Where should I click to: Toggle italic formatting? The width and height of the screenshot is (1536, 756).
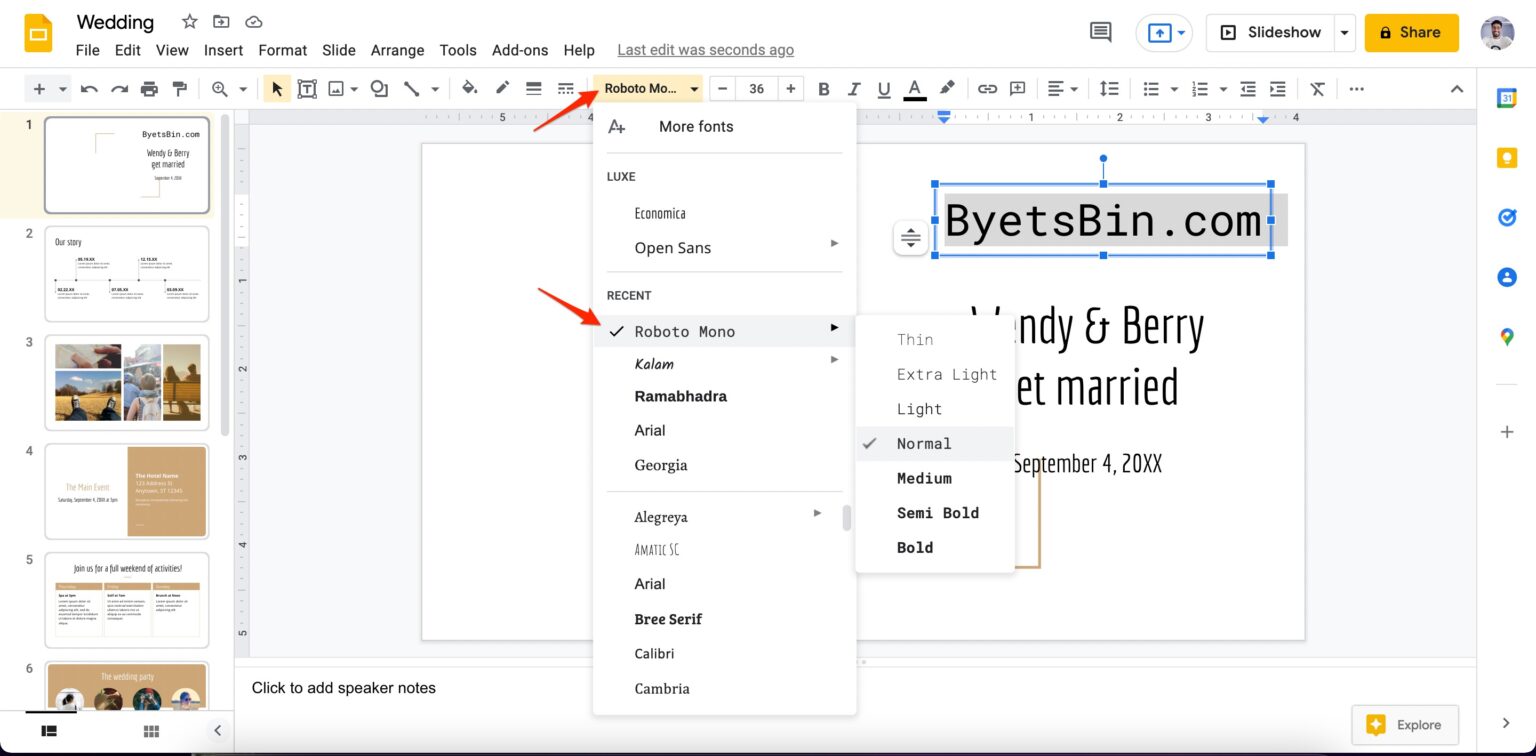(x=853, y=88)
